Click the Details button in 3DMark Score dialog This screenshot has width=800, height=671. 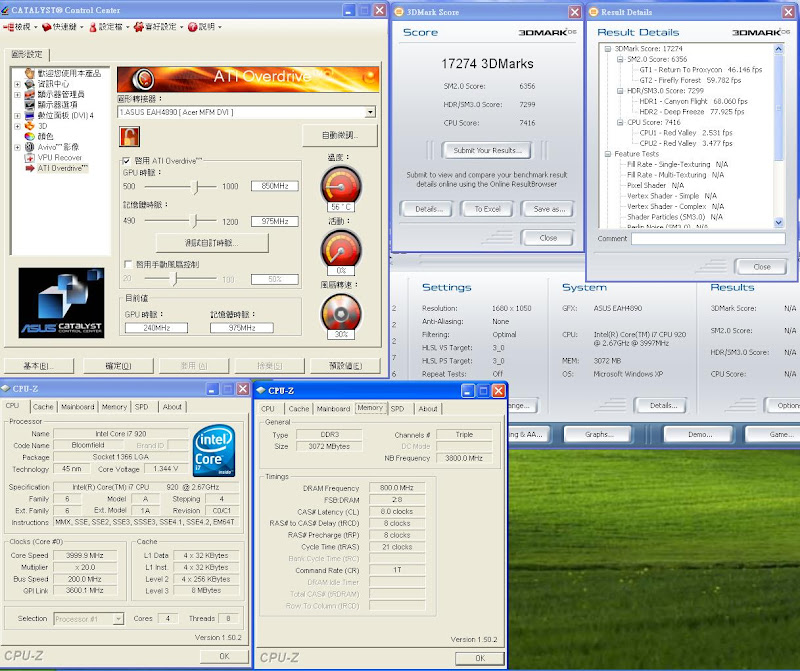[427, 209]
